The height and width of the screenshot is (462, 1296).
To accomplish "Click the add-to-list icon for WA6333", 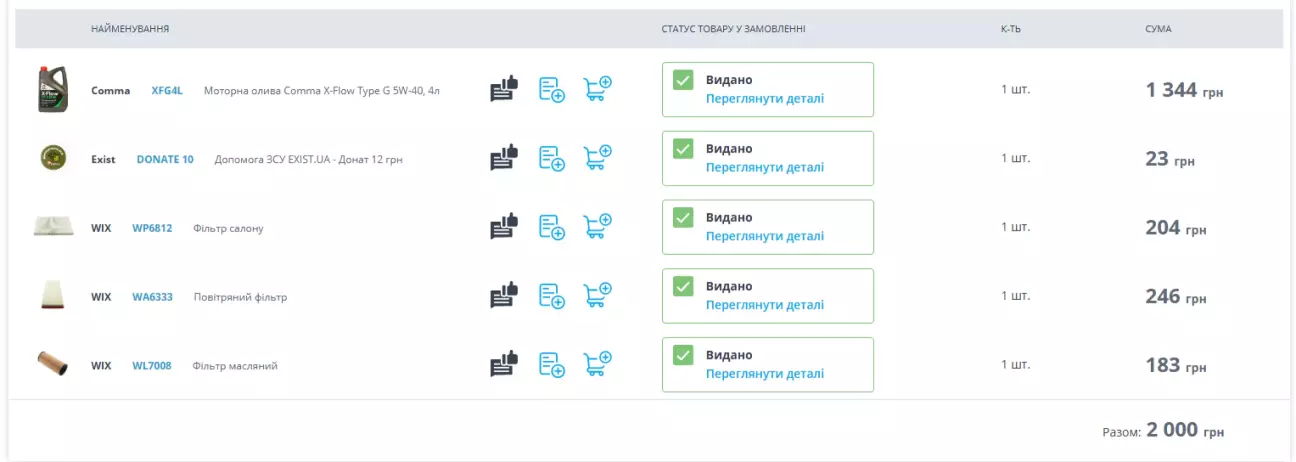I will click(x=552, y=296).
